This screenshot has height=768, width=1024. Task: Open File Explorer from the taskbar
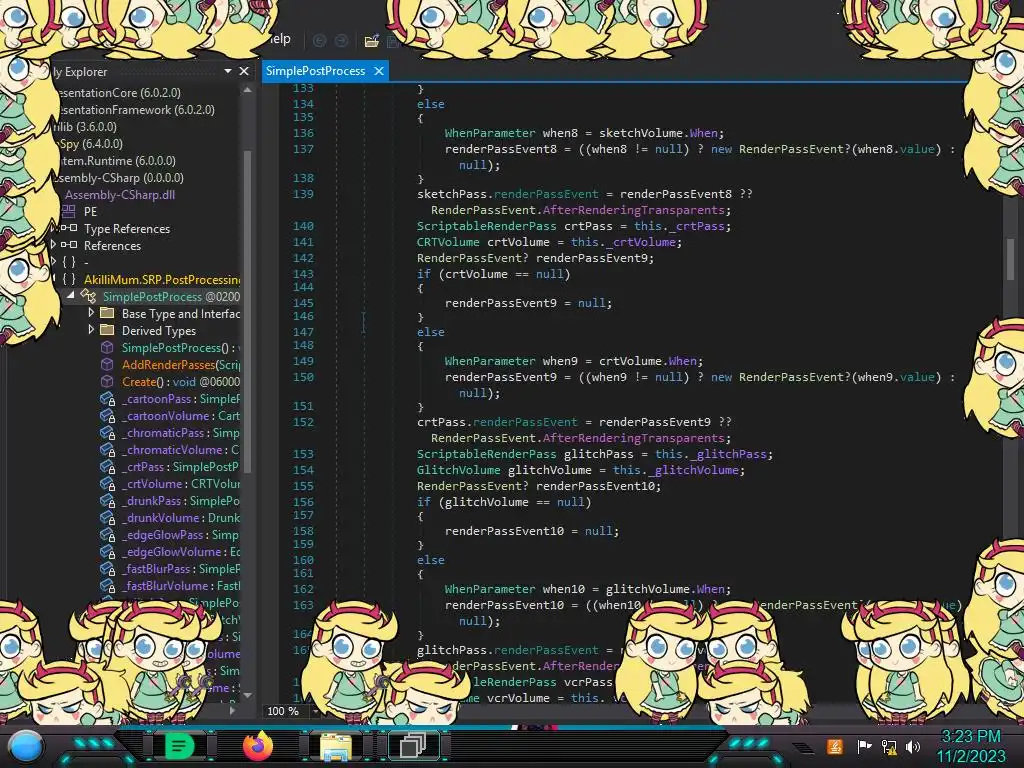pyautogui.click(x=336, y=747)
